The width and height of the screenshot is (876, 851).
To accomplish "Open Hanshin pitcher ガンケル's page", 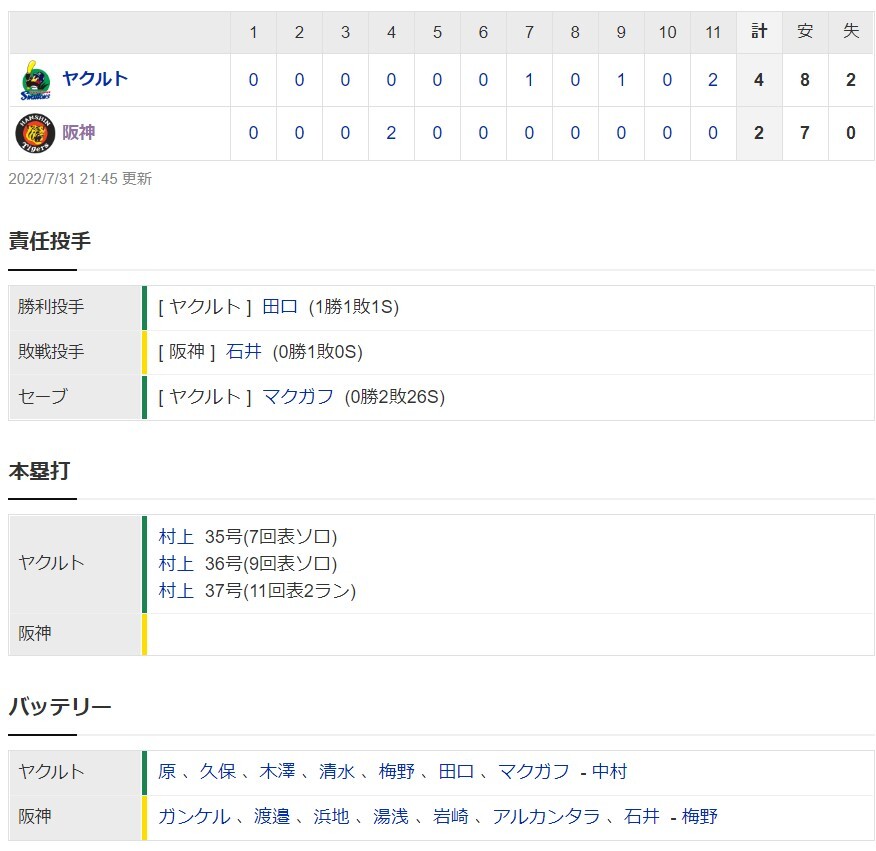I will click(x=194, y=817).
